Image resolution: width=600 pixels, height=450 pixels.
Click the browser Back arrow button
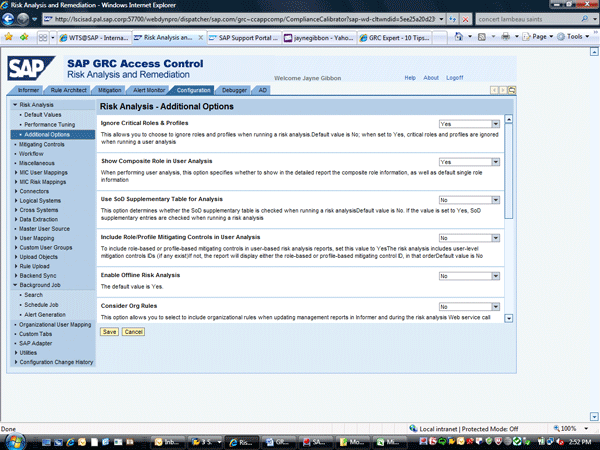8,18
